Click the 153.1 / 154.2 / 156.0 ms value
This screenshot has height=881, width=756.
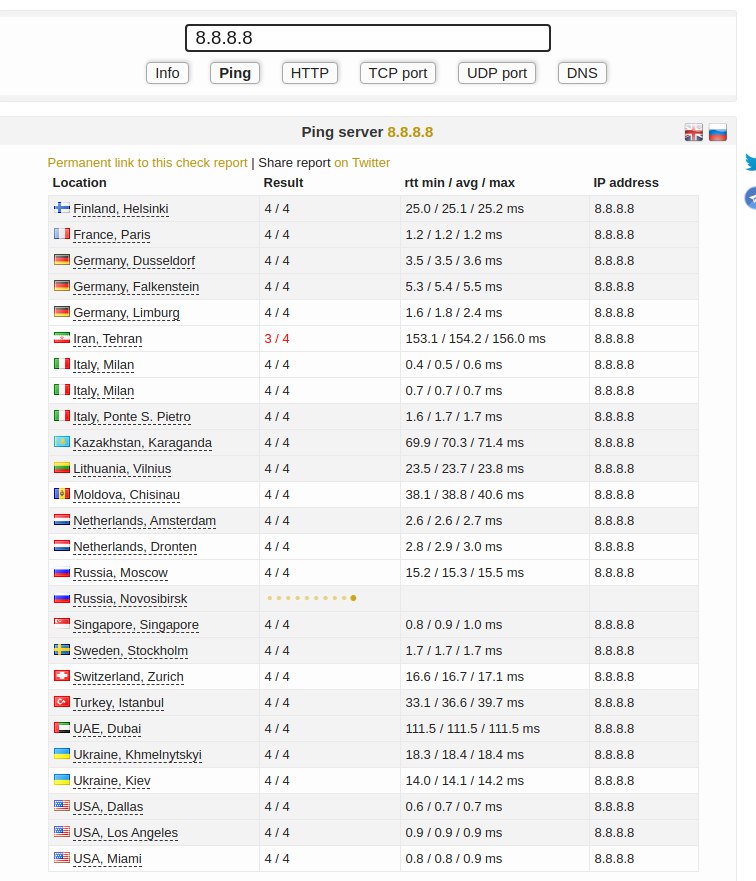[476, 339]
